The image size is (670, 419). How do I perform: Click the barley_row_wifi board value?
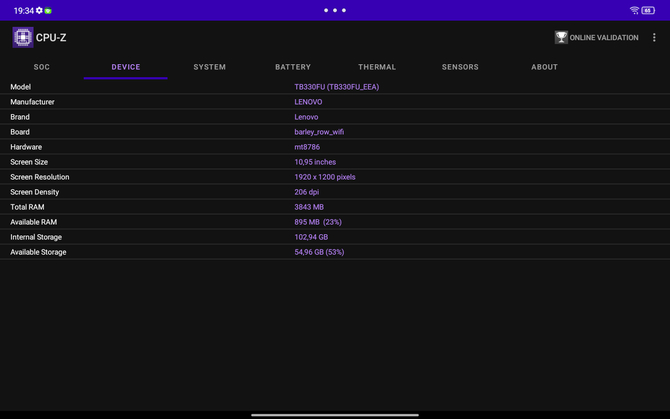pos(319,132)
